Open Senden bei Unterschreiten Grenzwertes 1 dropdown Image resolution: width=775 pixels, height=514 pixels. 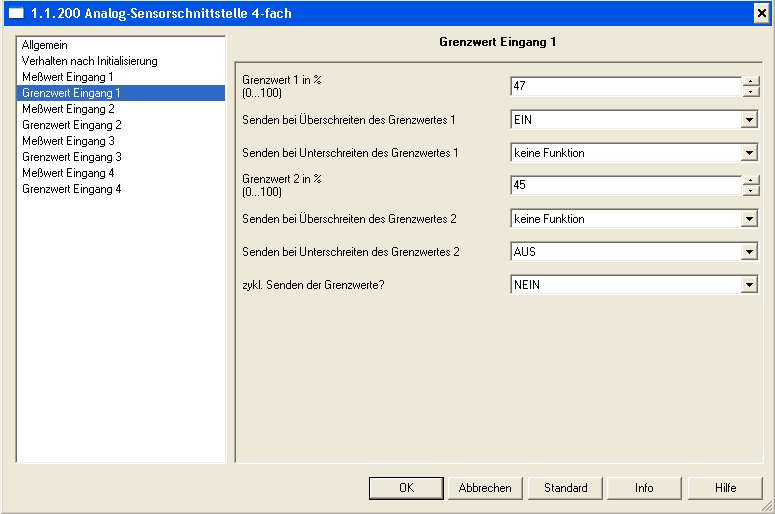749,153
